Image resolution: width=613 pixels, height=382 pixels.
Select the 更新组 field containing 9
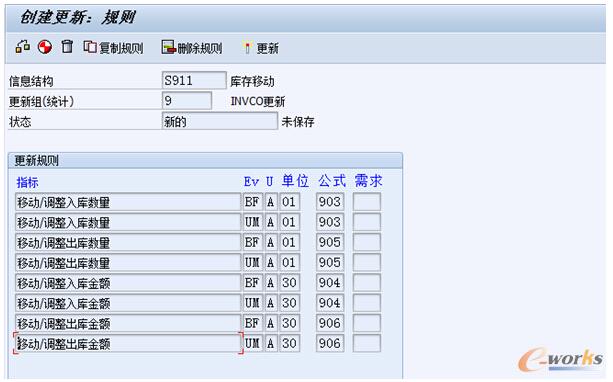point(187,101)
